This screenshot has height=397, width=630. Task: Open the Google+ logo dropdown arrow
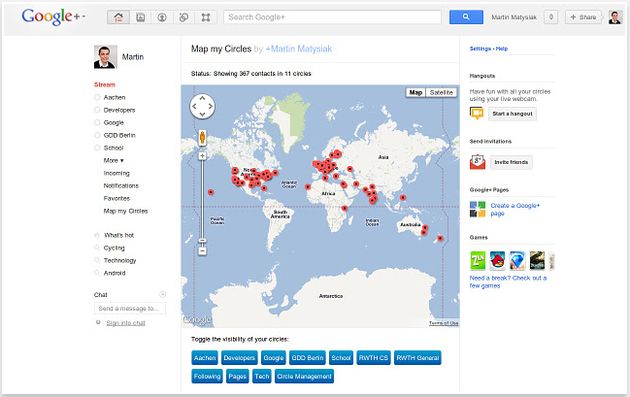coord(84,17)
